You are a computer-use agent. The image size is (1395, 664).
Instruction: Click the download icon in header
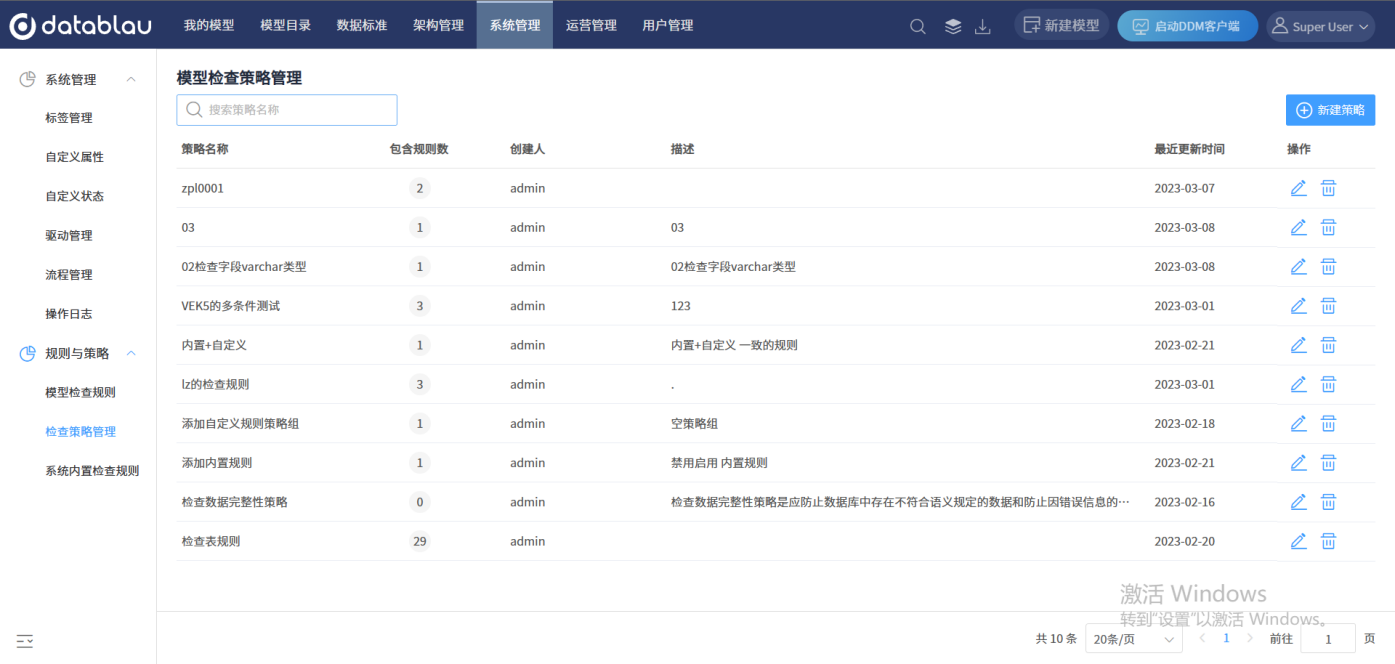(983, 27)
